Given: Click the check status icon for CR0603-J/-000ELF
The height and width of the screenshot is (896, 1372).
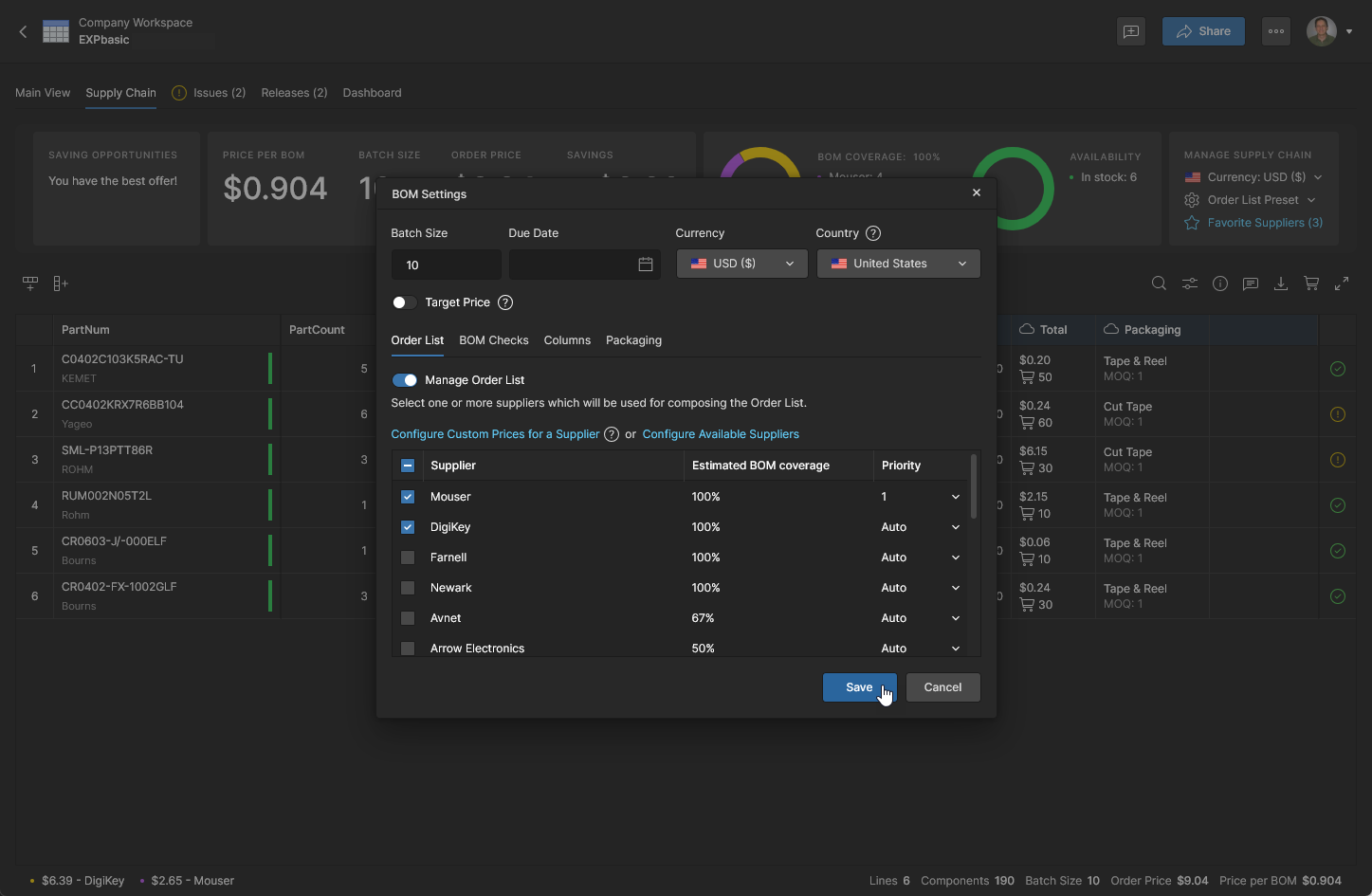Looking at the screenshot, I should click(x=1338, y=551).
